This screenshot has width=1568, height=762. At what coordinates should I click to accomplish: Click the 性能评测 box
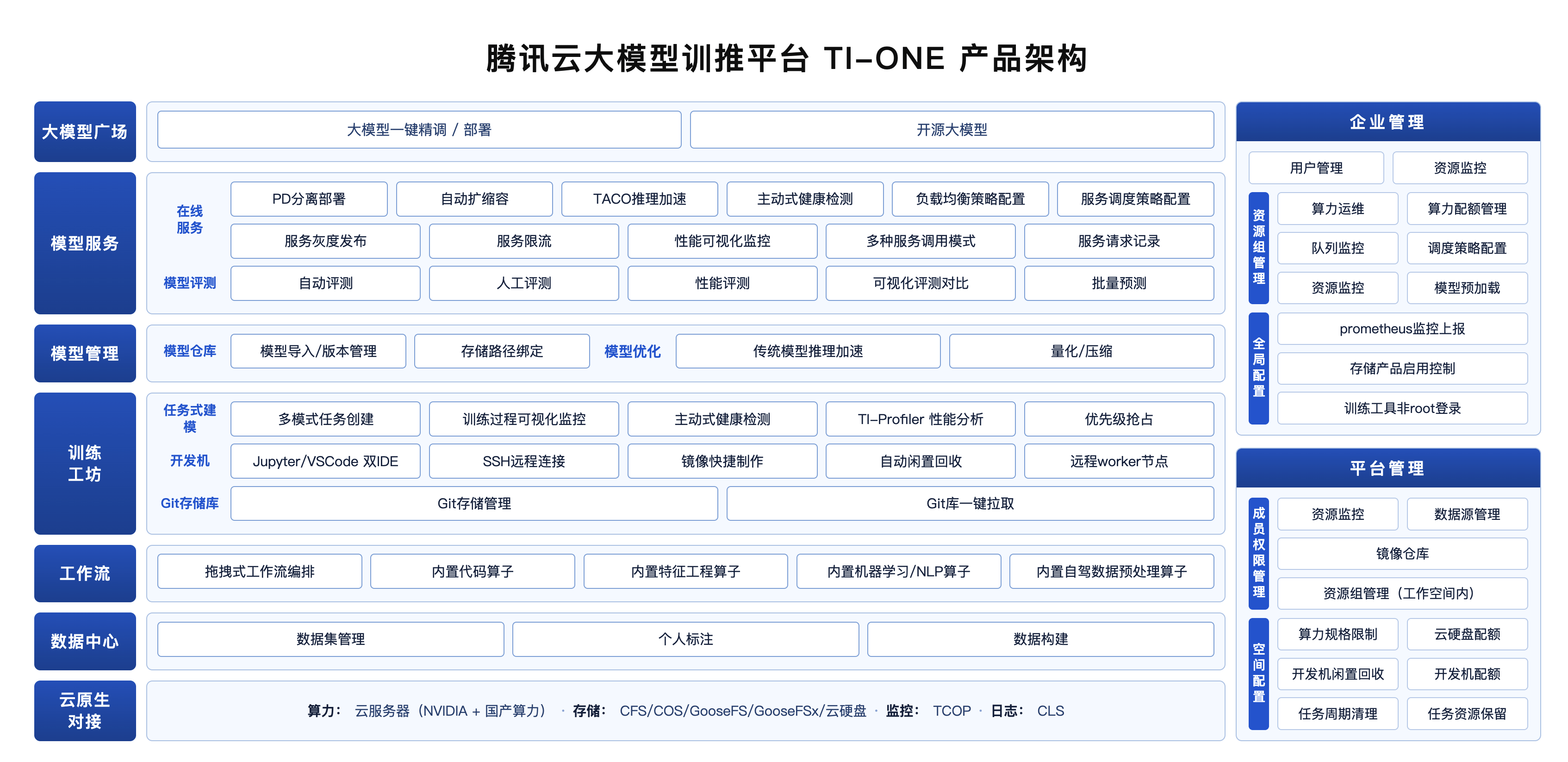[x=722, y=283]
